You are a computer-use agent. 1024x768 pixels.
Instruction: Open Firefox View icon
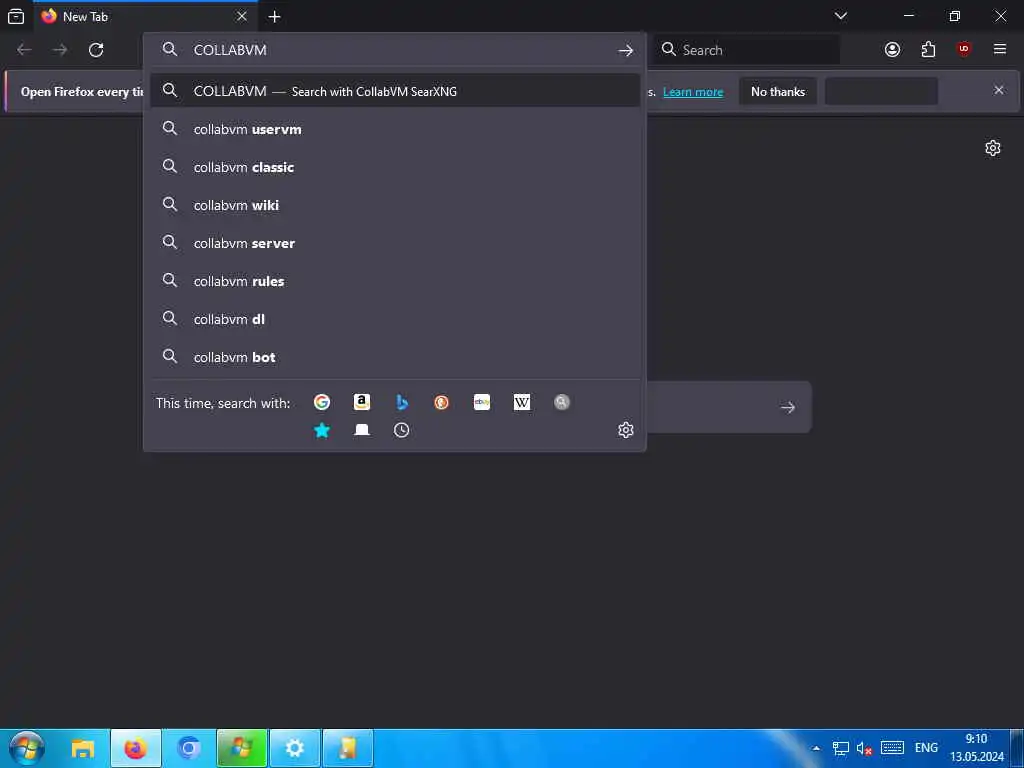coord(16,16)
